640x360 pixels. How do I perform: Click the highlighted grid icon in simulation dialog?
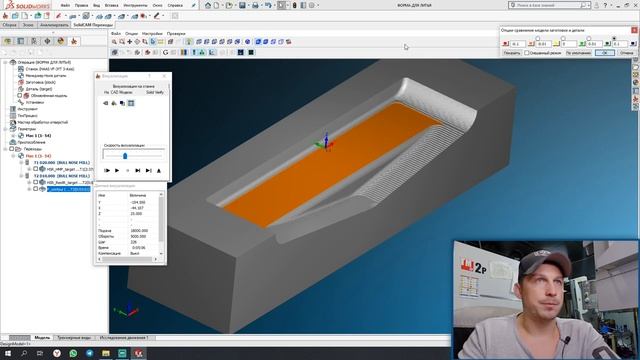(x=131, y=103)
